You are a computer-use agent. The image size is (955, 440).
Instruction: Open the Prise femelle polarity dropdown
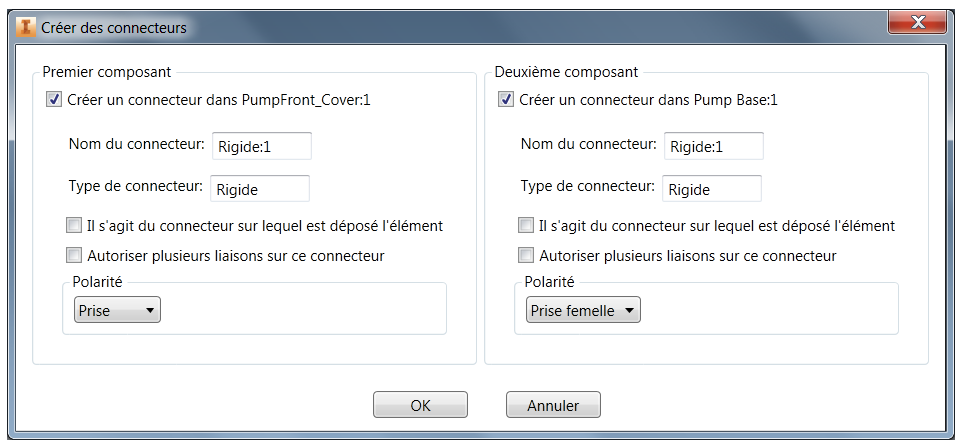click(x=583, y=311)
